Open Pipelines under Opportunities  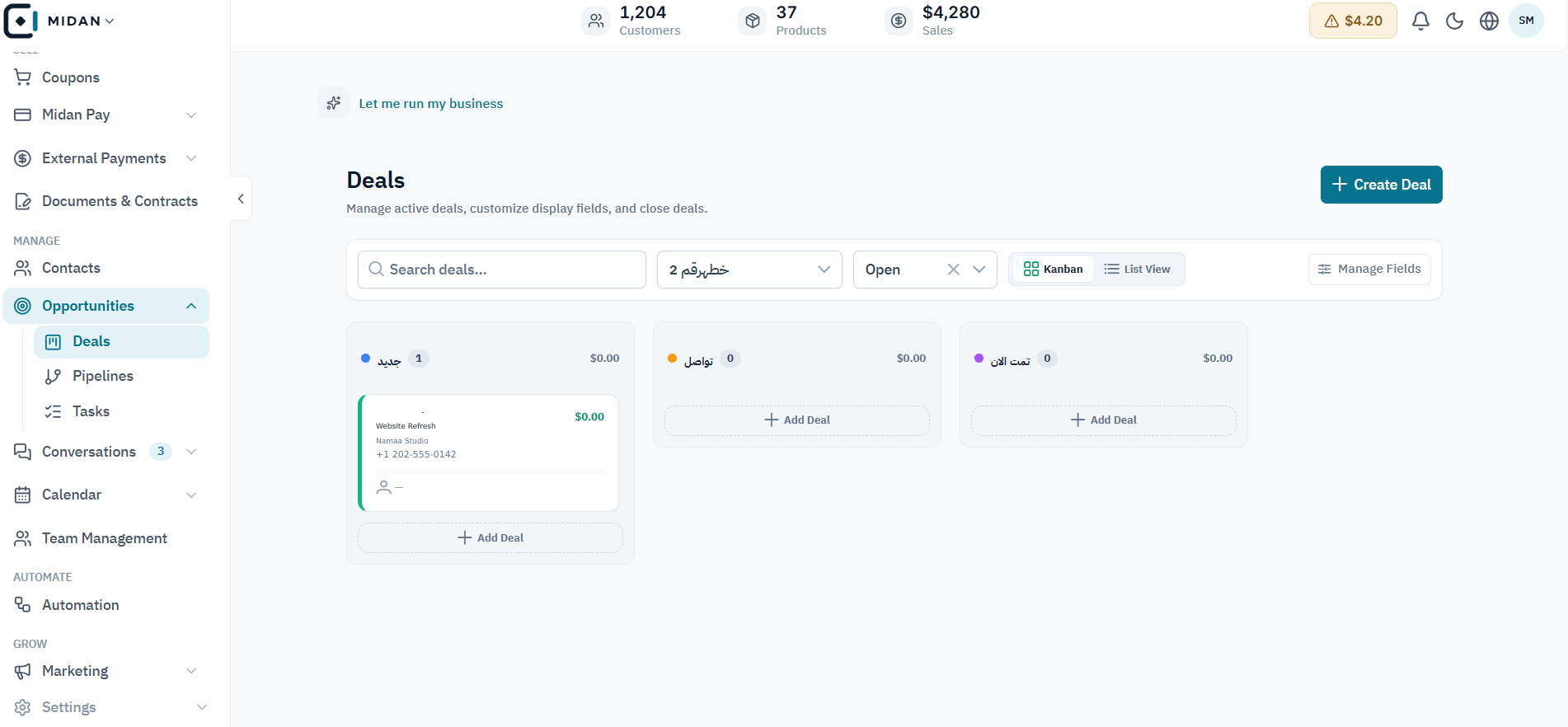(x=121, y=376)
